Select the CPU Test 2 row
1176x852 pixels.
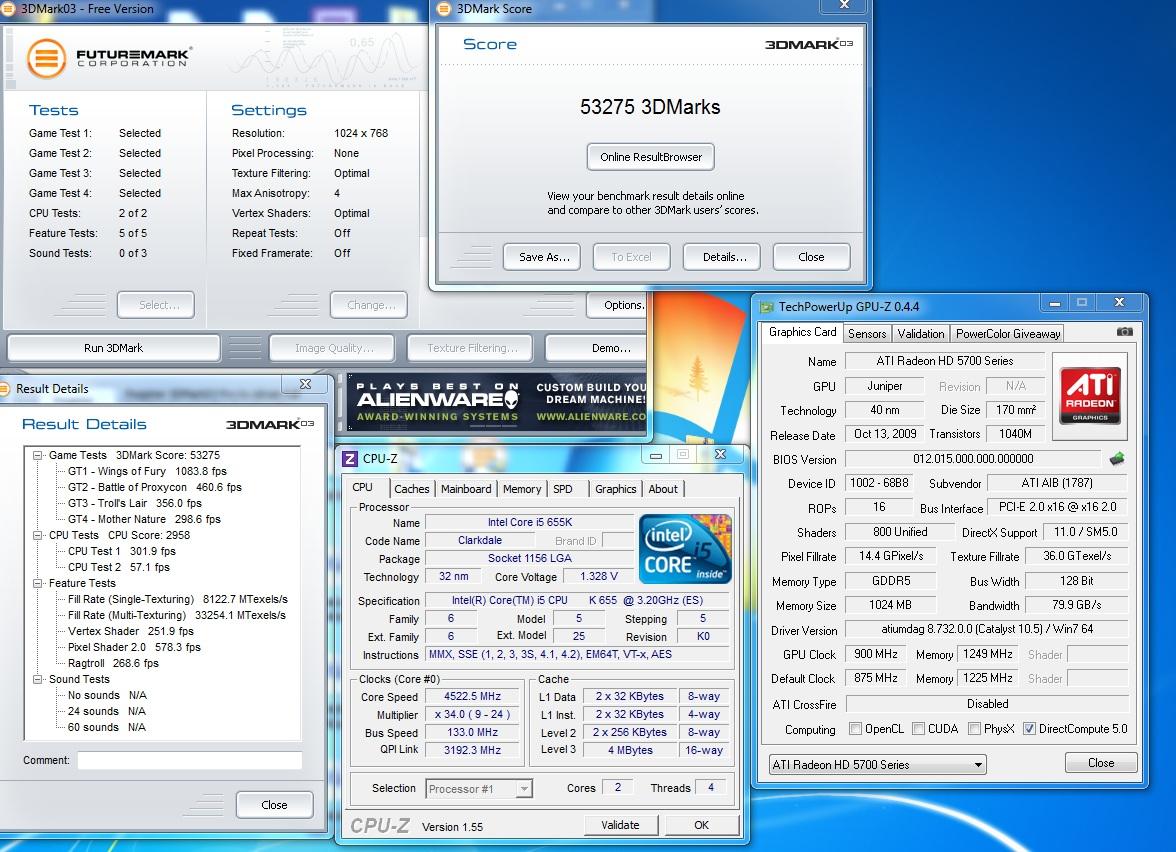(118, 567)
